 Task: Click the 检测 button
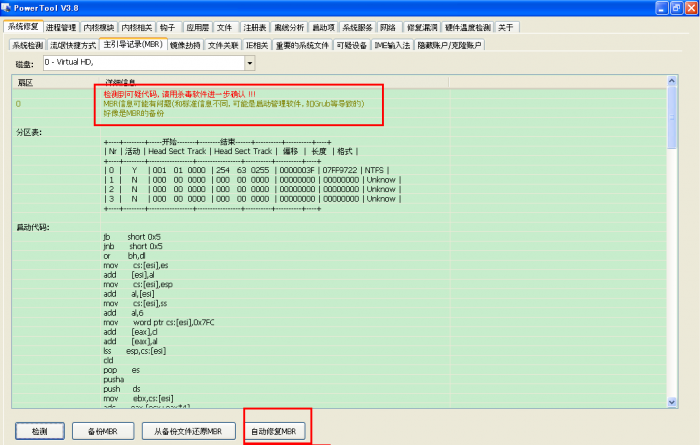39,430
